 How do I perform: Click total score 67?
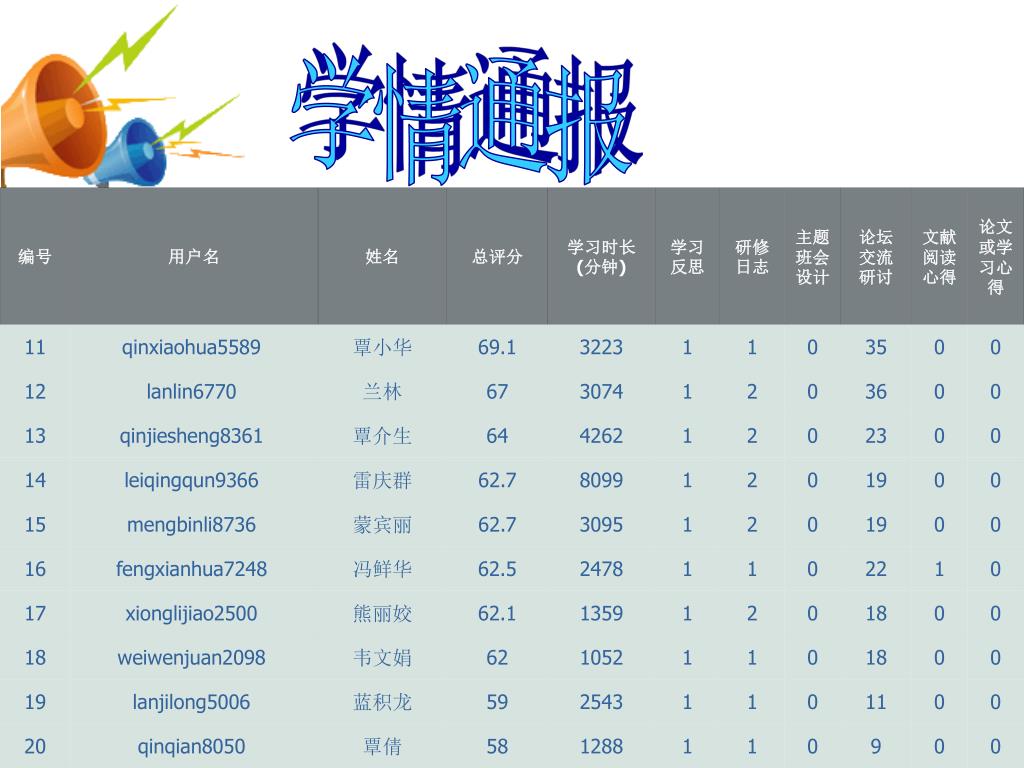(497, 392)
